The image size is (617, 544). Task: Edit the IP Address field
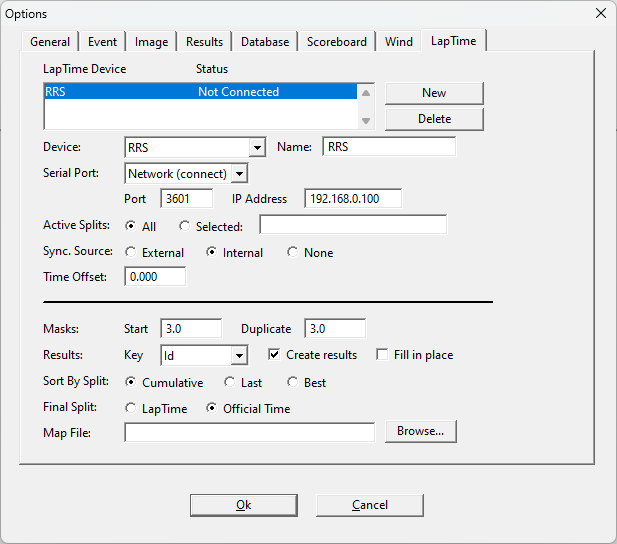click(x=353, y=198)
